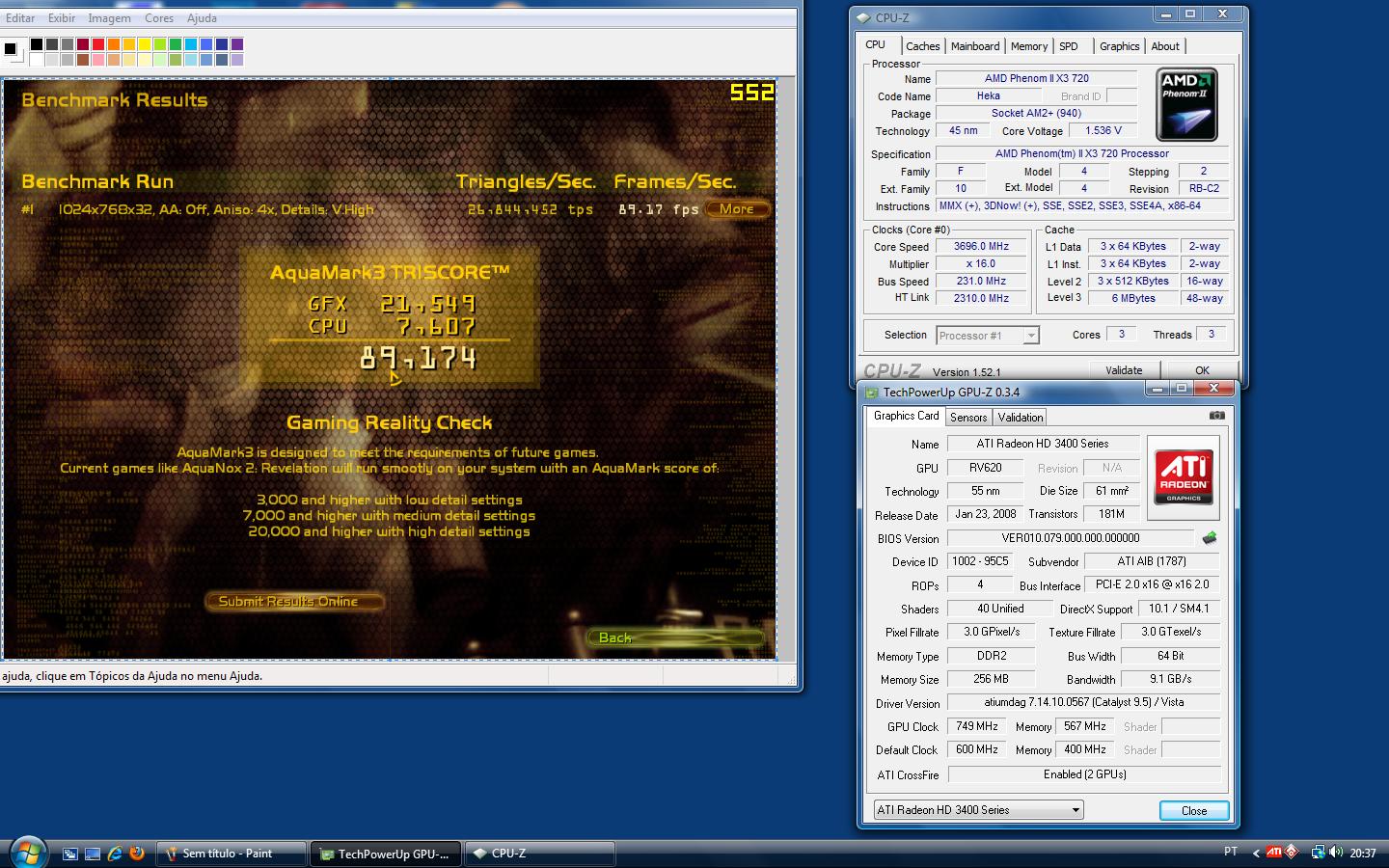Viewport: 1389px width, 868px height.
Task: Switch to CPU-Z taskbar button
Action: click(x=540, y=854)
